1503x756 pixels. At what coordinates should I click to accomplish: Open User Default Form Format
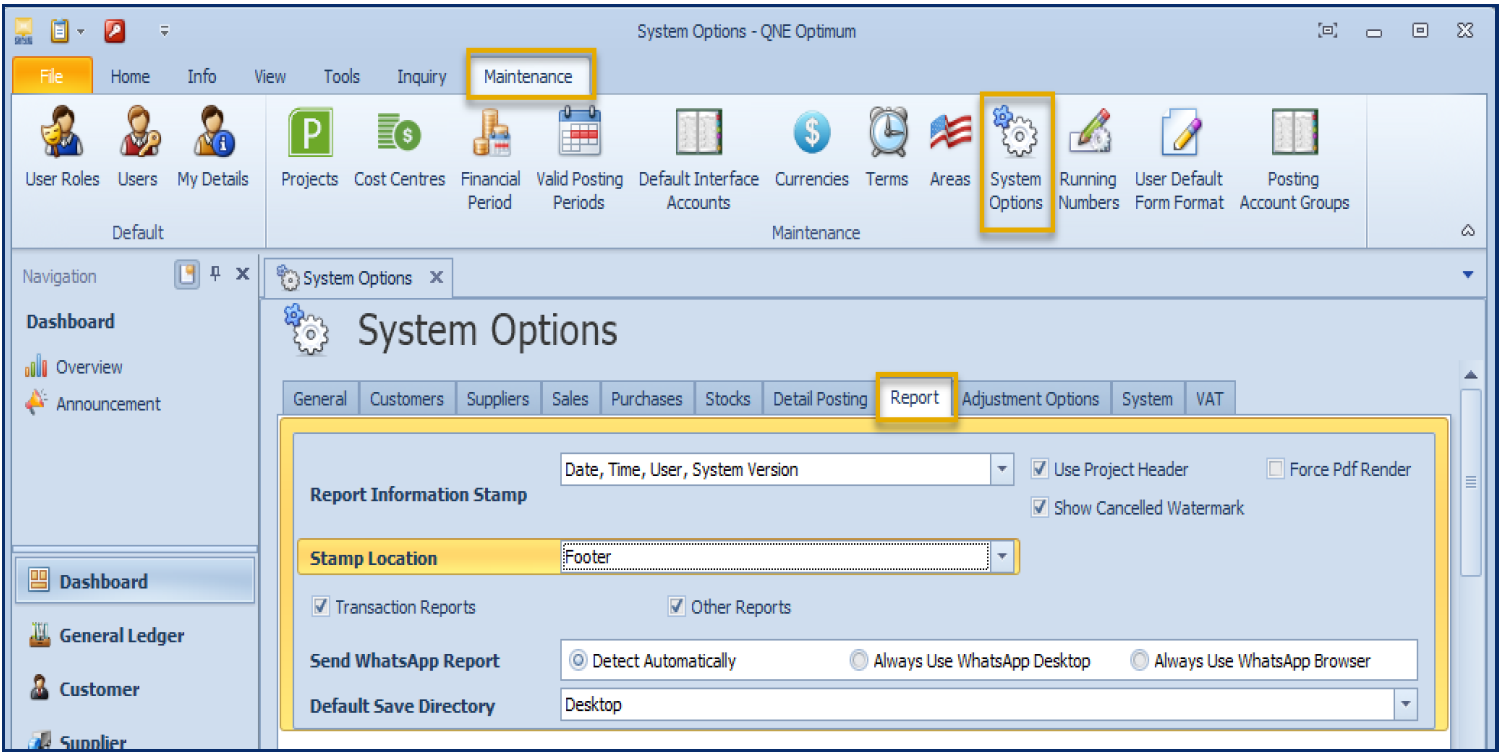tap(1179, 160)
